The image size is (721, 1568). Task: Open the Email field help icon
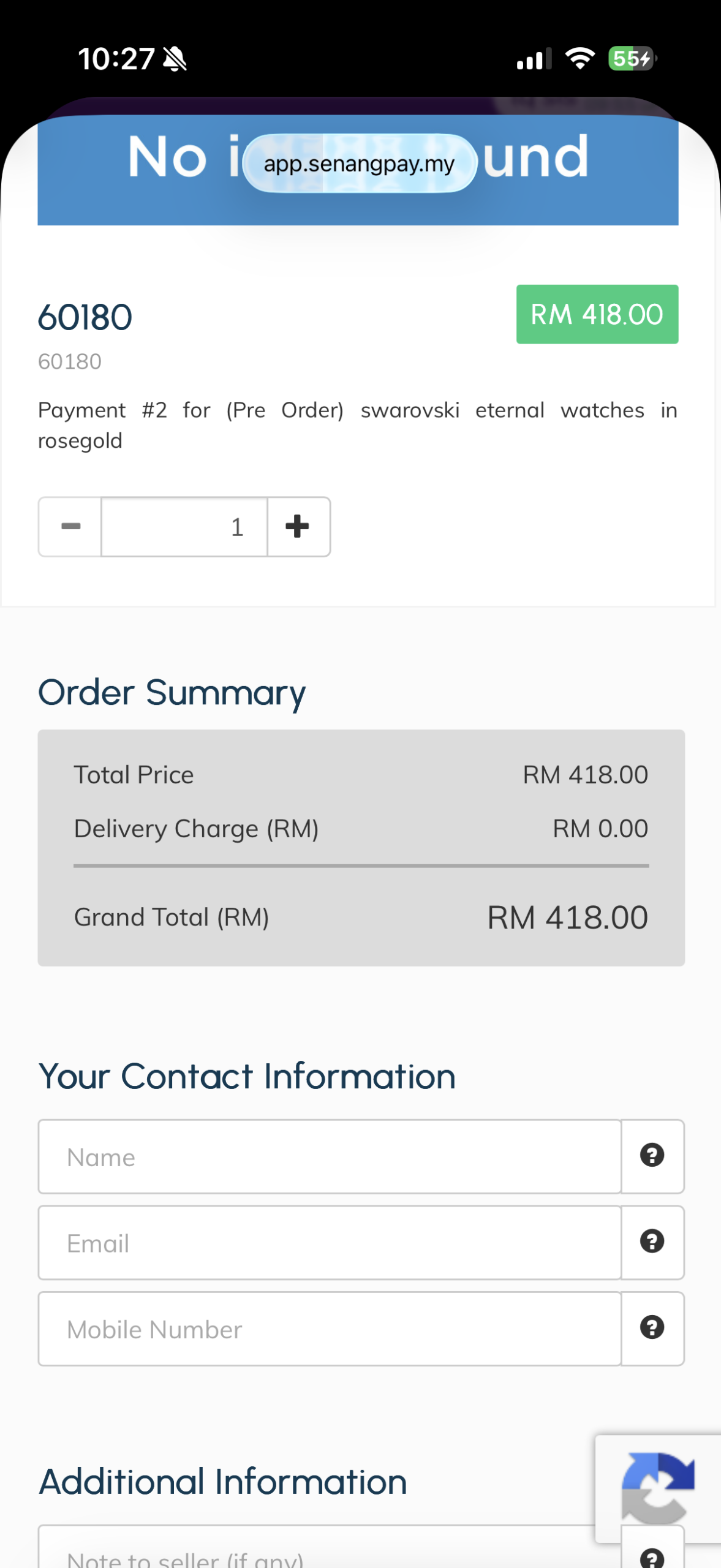tap(652, 1242)
